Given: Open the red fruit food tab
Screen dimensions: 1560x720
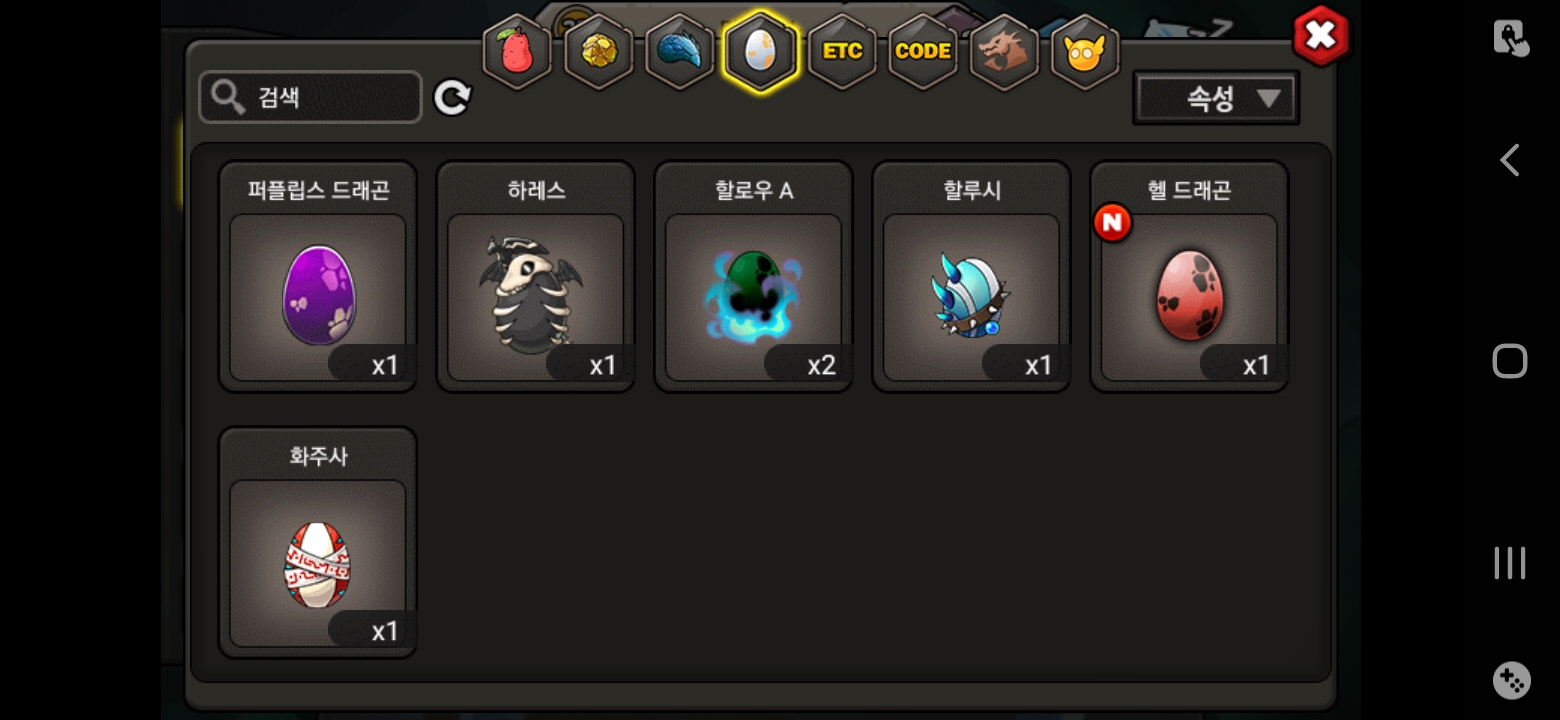Looking at the screenshot, I should pos(517,52).
